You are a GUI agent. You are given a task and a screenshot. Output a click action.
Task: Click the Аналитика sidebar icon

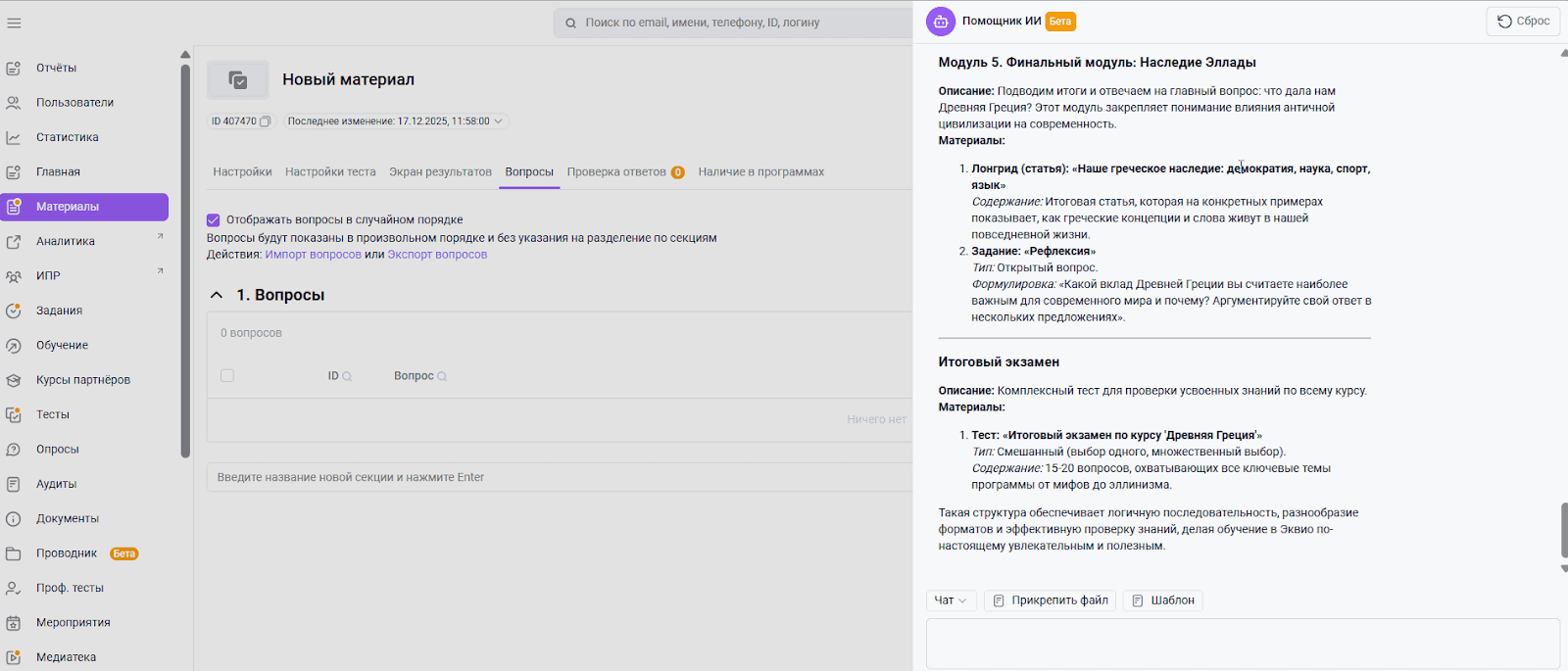[x=14, y=242]
